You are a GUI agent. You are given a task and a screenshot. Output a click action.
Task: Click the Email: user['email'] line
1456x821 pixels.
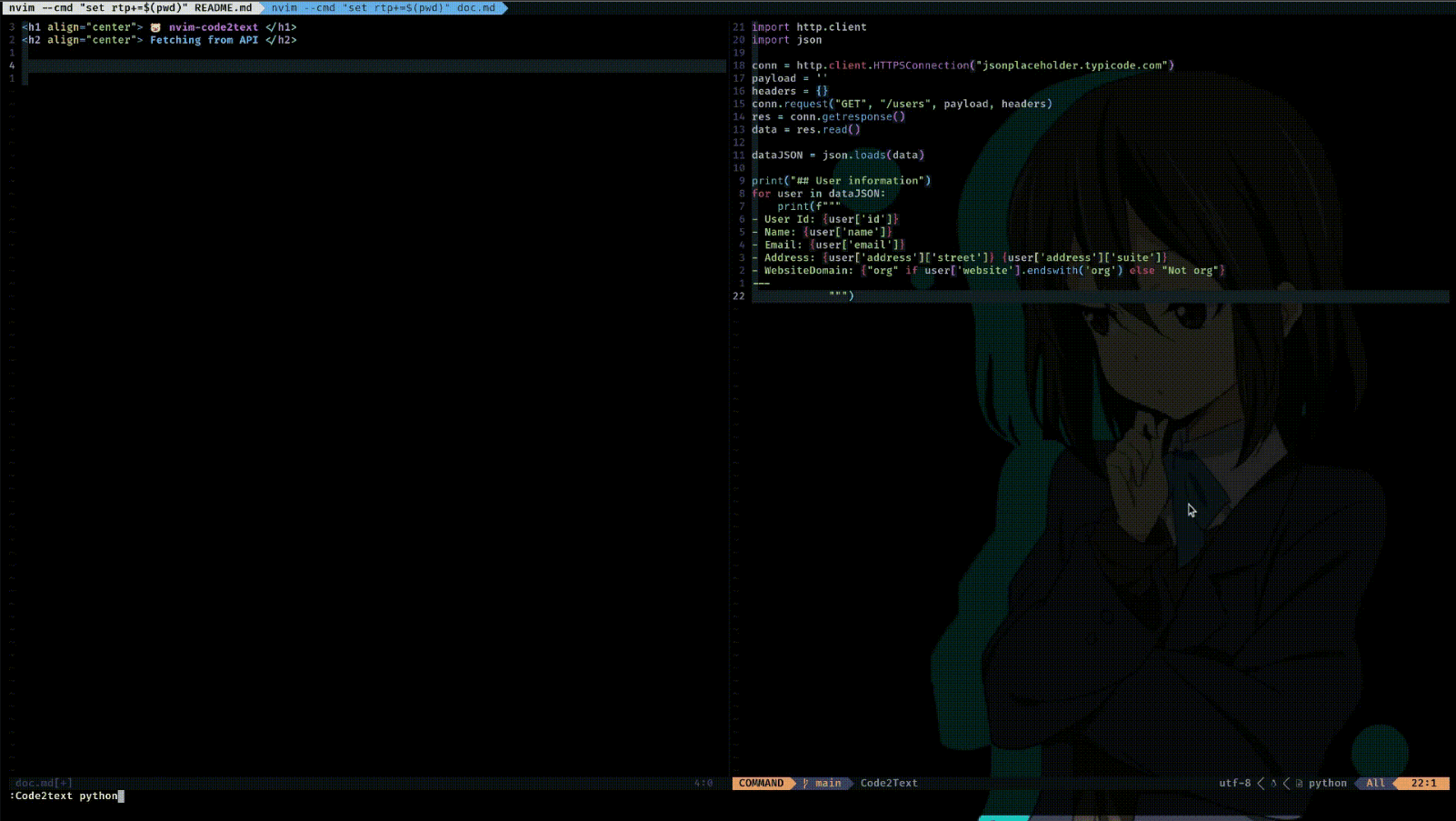click(x=828, y=245)
